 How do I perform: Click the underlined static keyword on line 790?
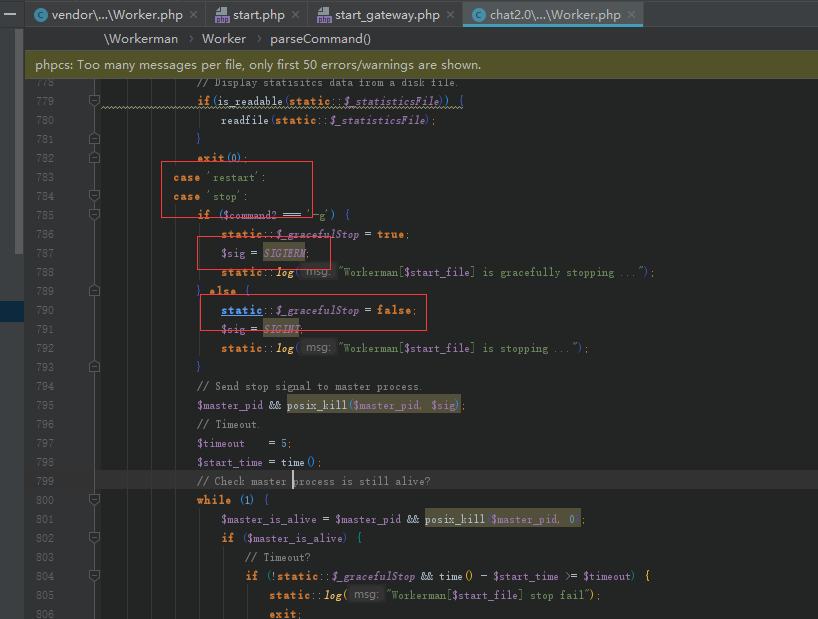(242, 310)
